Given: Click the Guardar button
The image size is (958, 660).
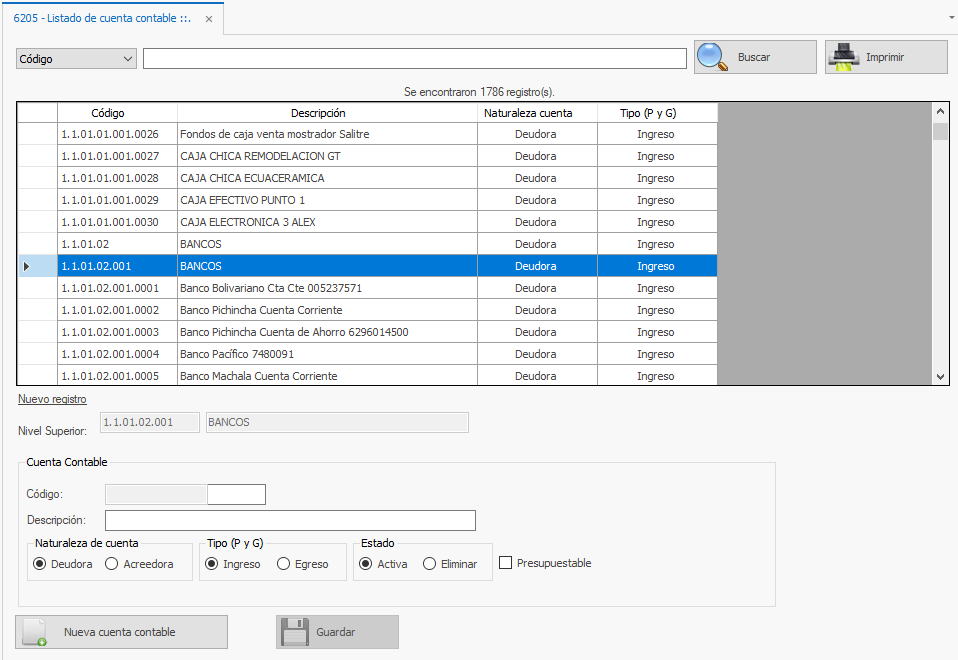Looking at the screenshot, I should (337, 632).
